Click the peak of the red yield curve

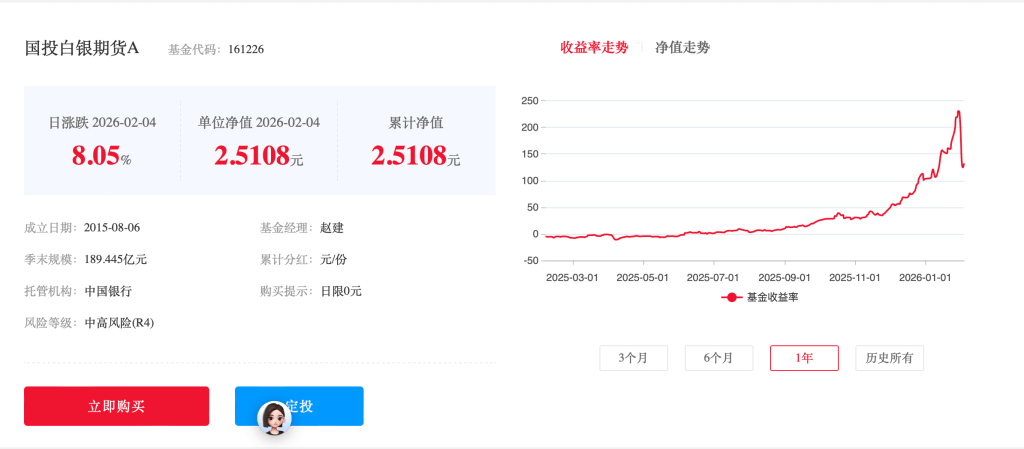click(x=958, y=112)
